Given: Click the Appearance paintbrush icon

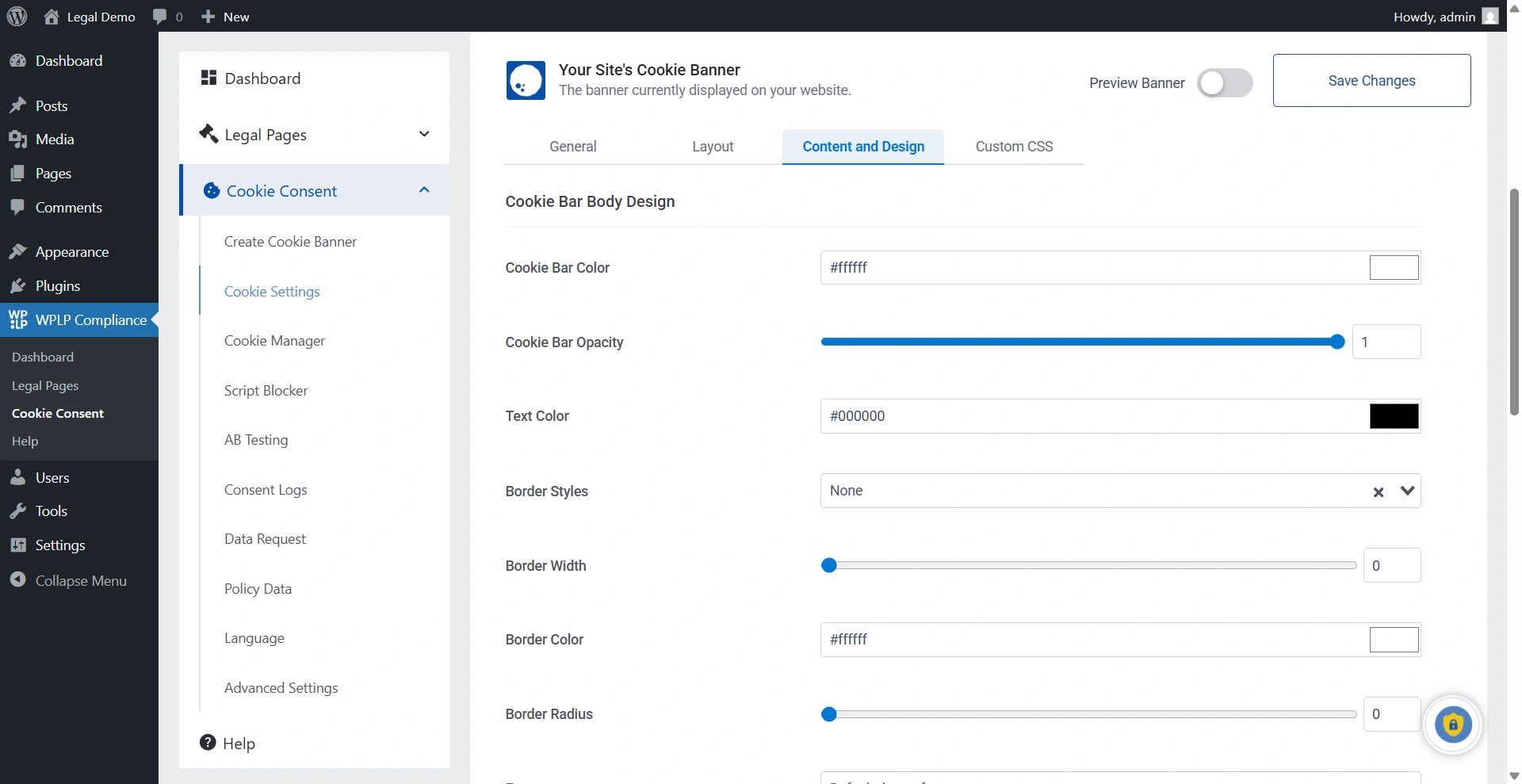Looking at the screenshot, I should 18,252.
